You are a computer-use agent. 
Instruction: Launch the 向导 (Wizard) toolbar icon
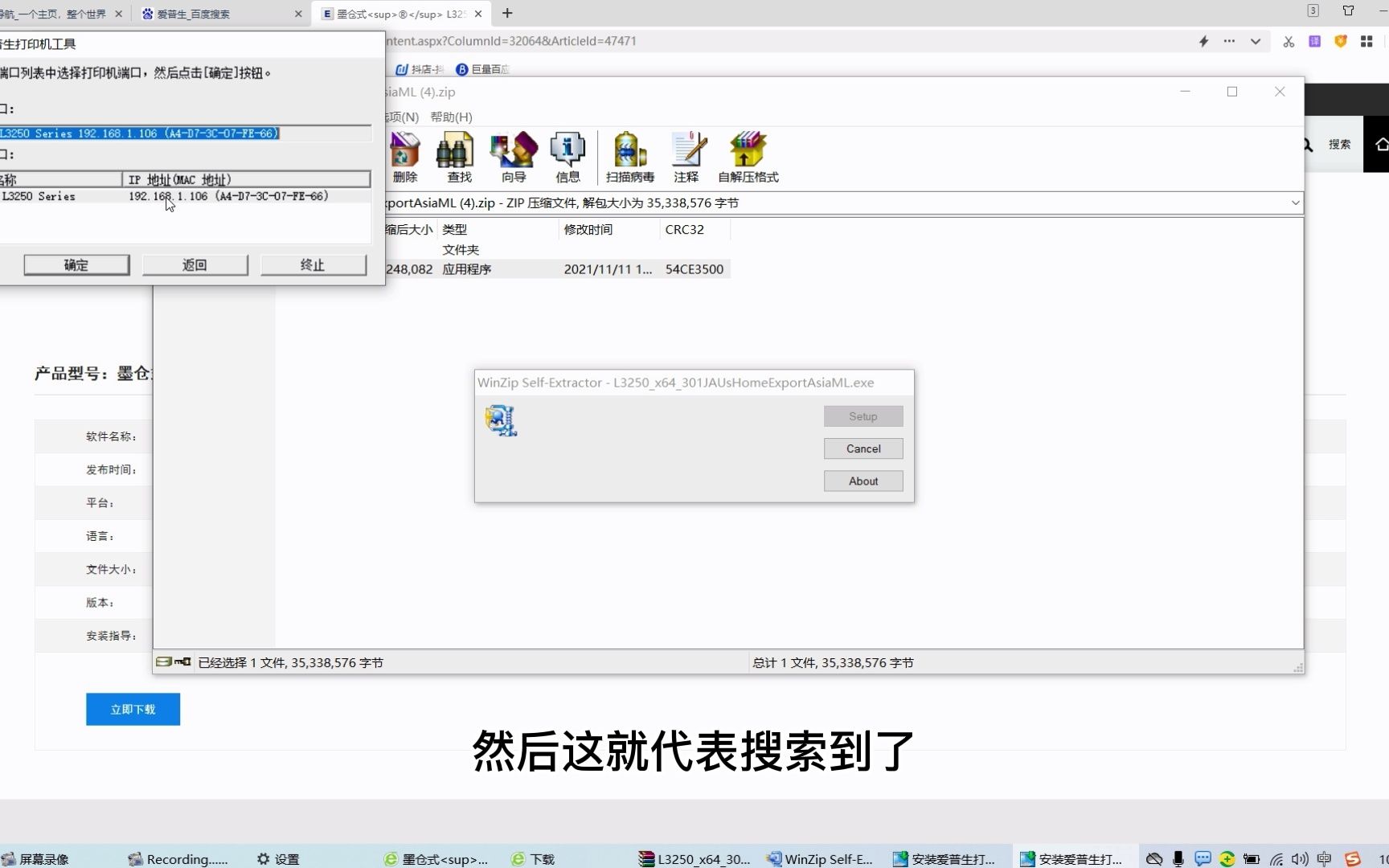click(x=514, y=157)
